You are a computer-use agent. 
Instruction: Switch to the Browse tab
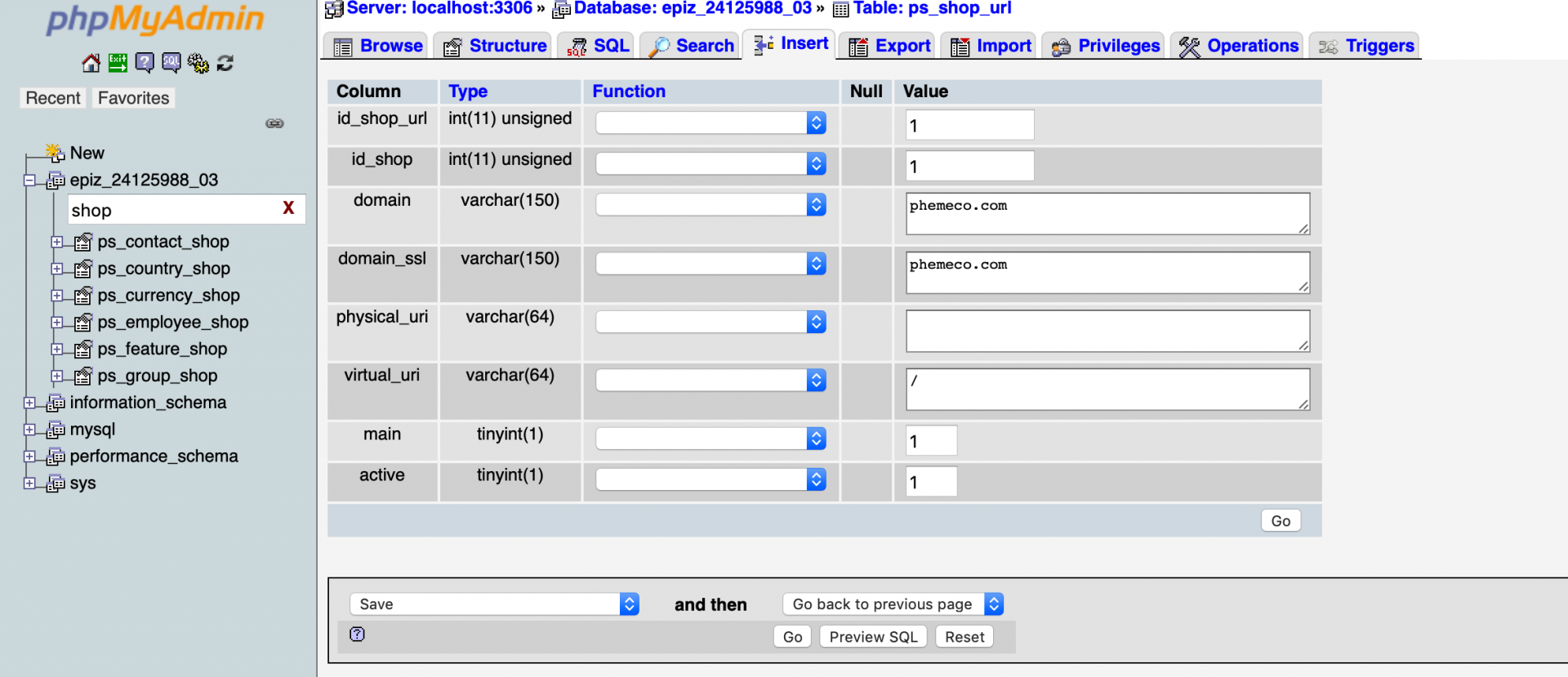click(x=377, y=46)
